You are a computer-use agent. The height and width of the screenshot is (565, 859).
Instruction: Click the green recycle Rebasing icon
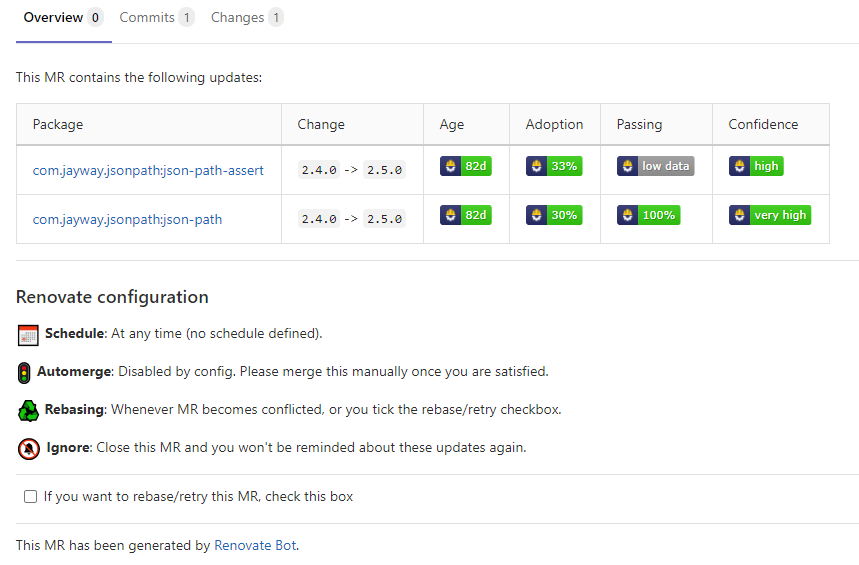click(28, 411)
